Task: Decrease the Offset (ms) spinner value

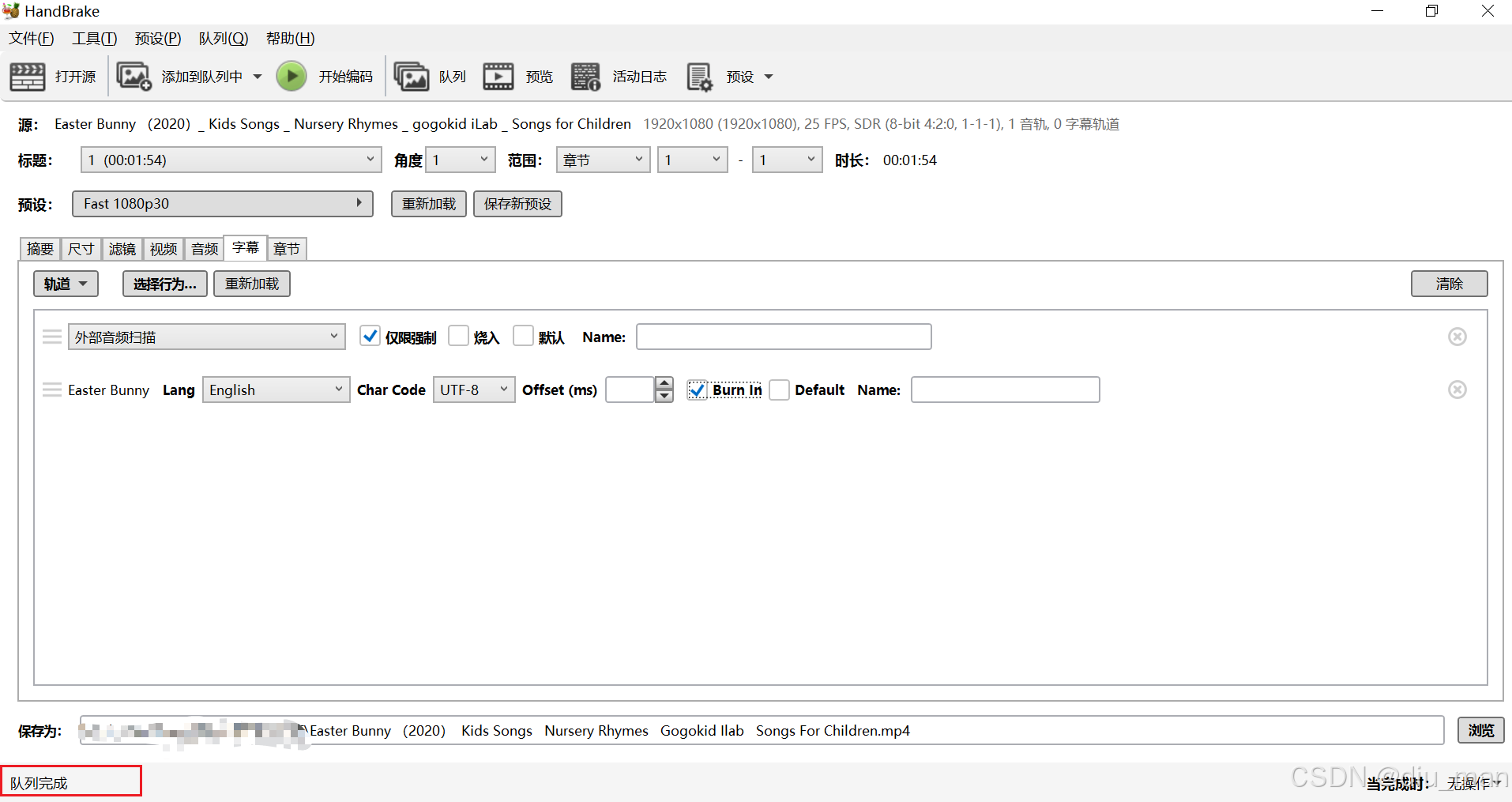Action: [x=664, y=396]
